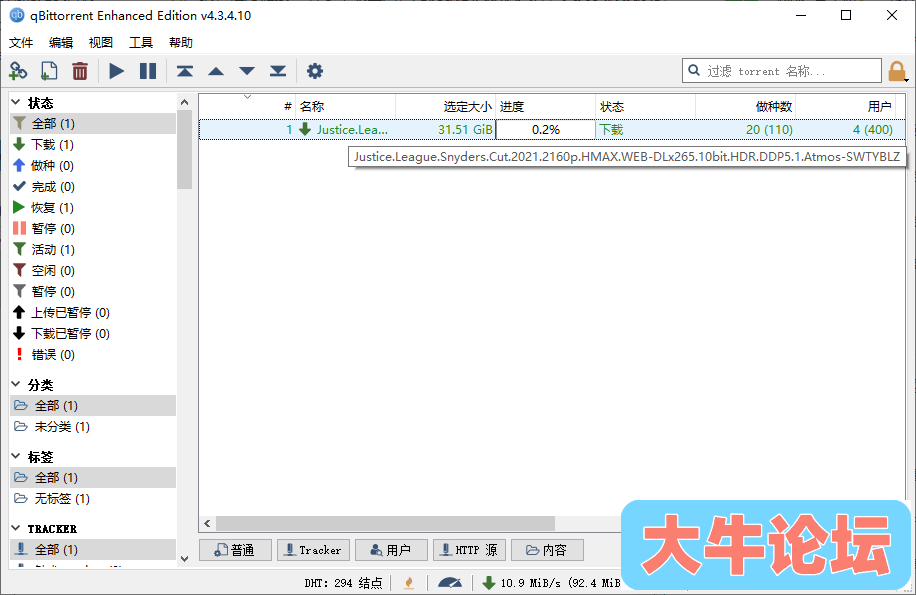Pause torrent with the pause toolbar icon

point(148,71)
